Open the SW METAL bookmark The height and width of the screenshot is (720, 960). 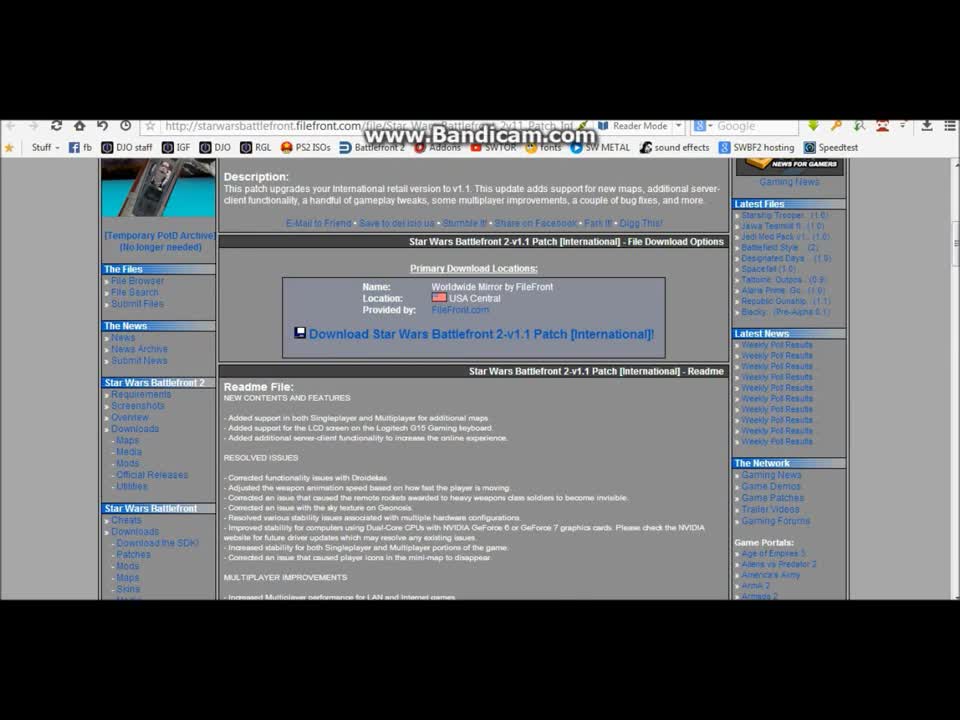603,147
